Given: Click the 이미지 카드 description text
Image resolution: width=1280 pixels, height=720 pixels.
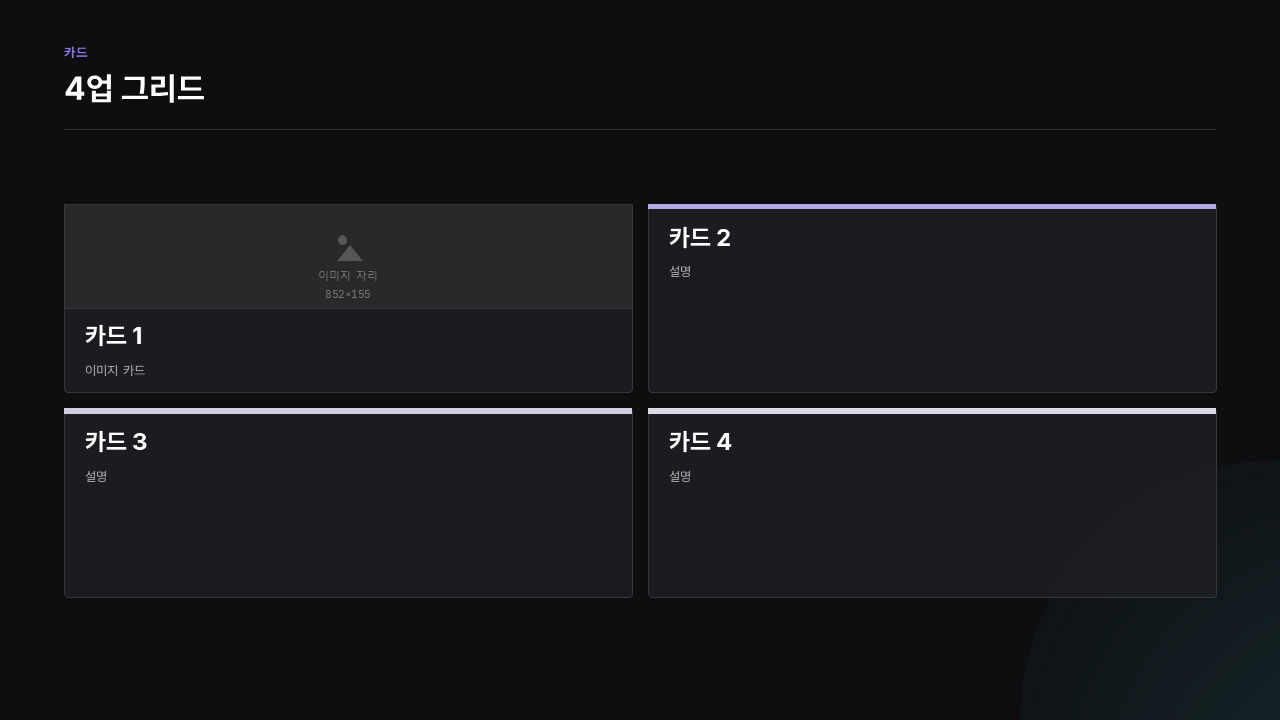Looking at the screenshot, I should tap(115, 370).
